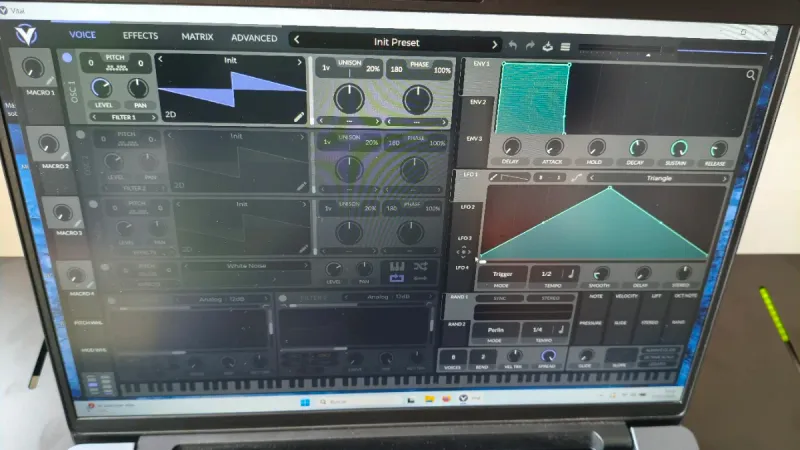Toggle sample random phase shuffle icon
Screen dimensions: 800x450
[420, 266]
